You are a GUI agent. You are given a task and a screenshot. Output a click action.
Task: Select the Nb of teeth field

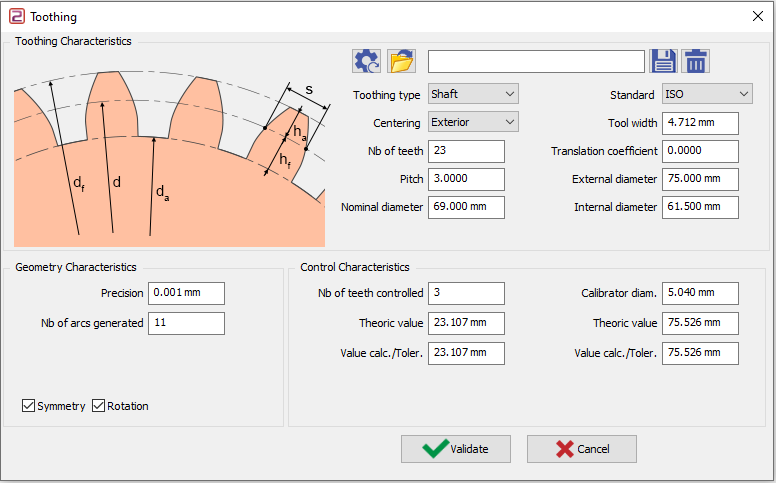tap(465, 151)
